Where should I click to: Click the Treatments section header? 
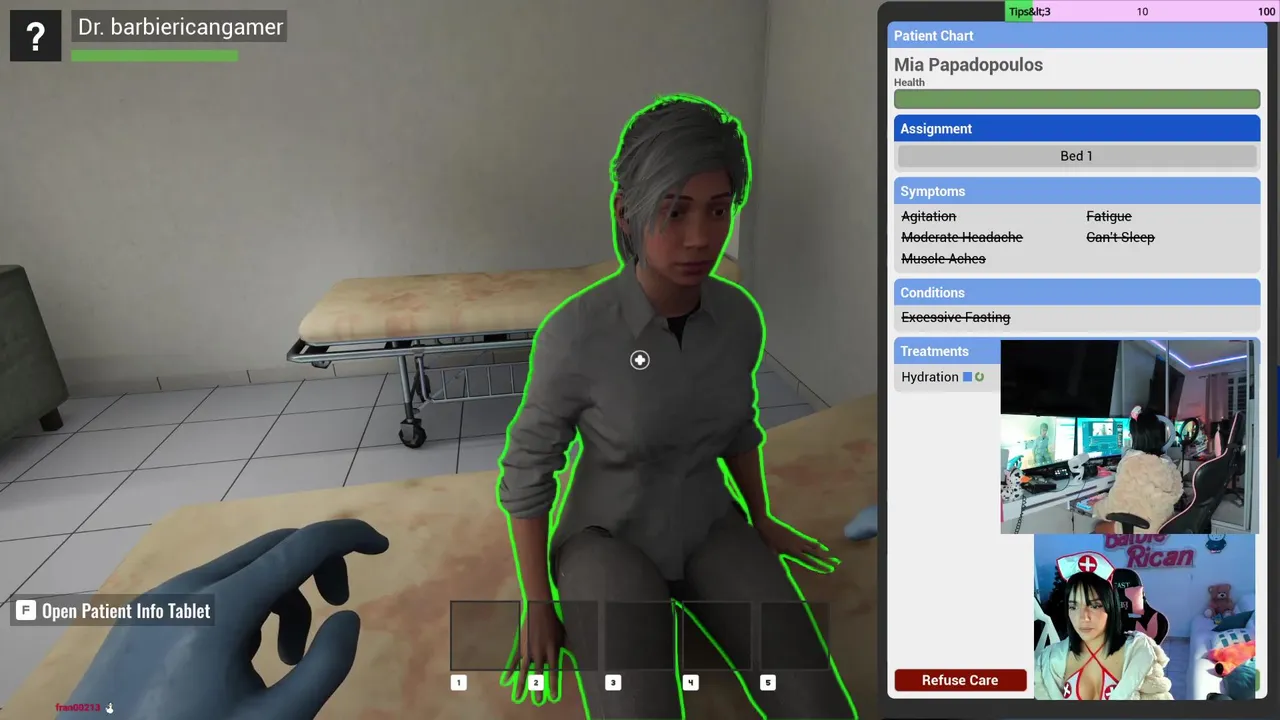947,351
